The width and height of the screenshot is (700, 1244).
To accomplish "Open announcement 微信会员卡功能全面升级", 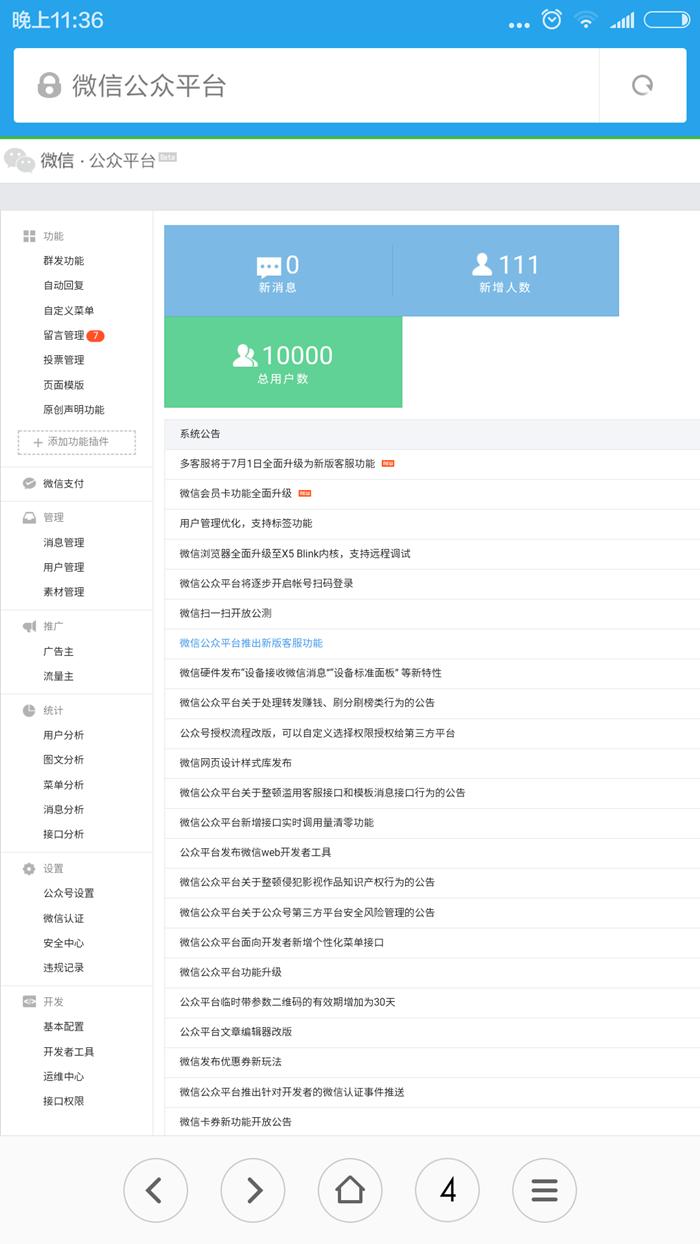I will pyautogui.click(x=236, y=493).
